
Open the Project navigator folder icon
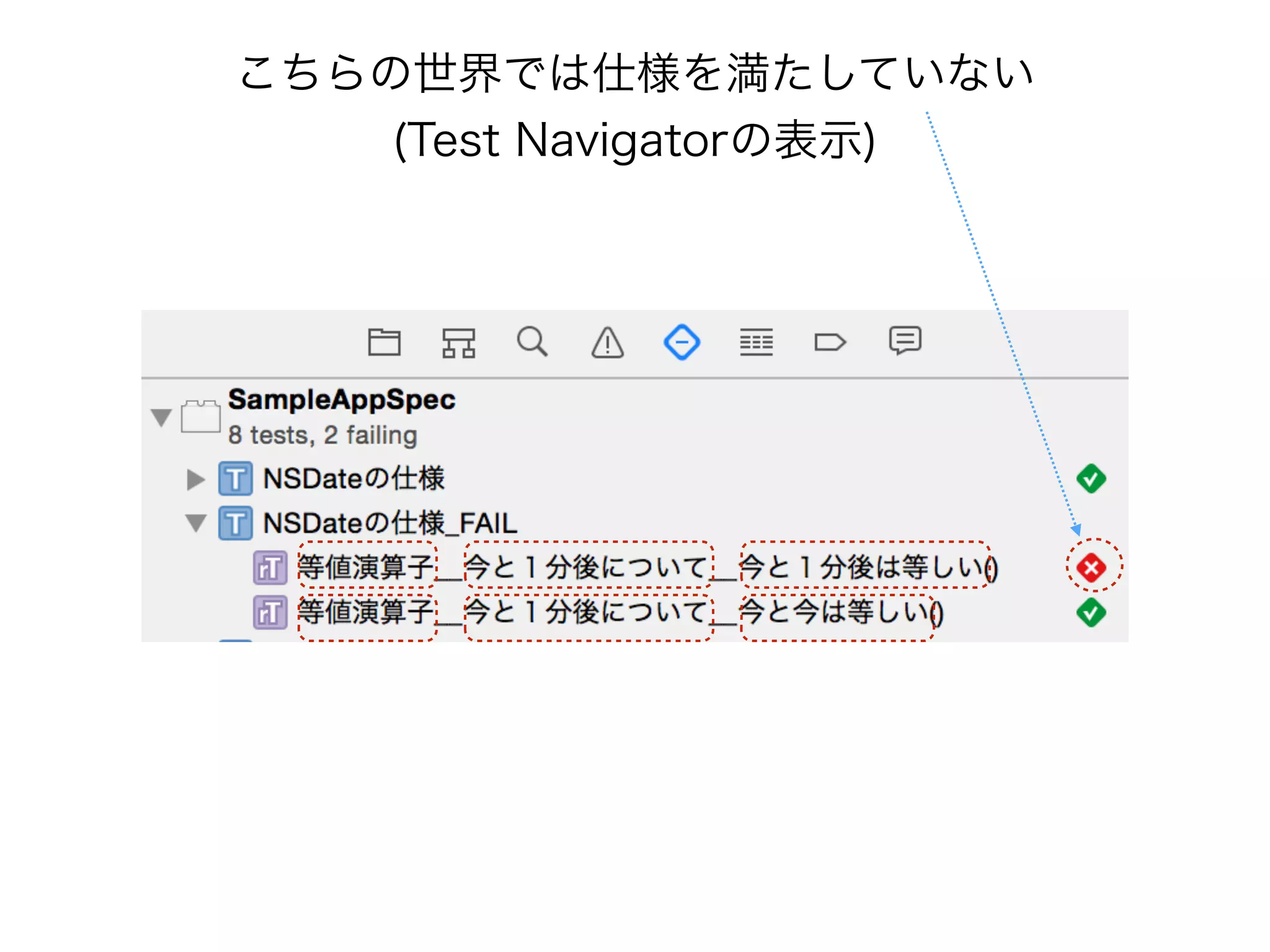coord(384,342)
